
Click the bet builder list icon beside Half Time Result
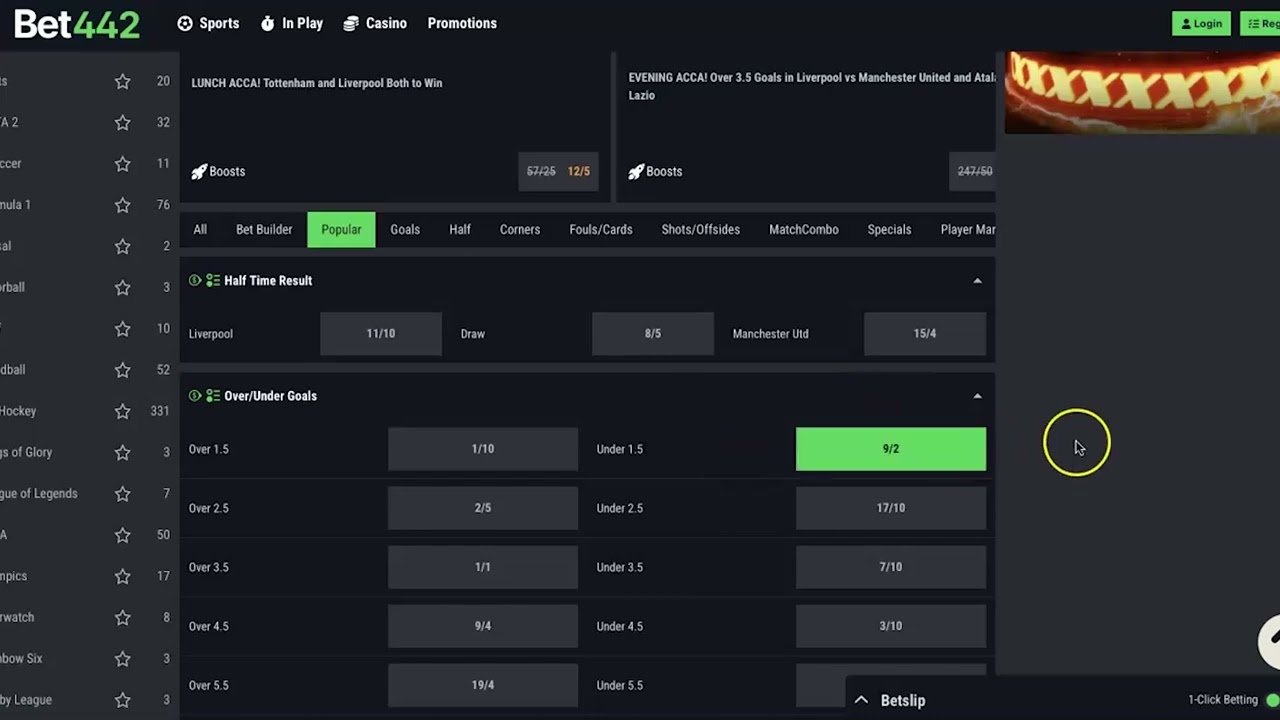(x=213, y=281)
